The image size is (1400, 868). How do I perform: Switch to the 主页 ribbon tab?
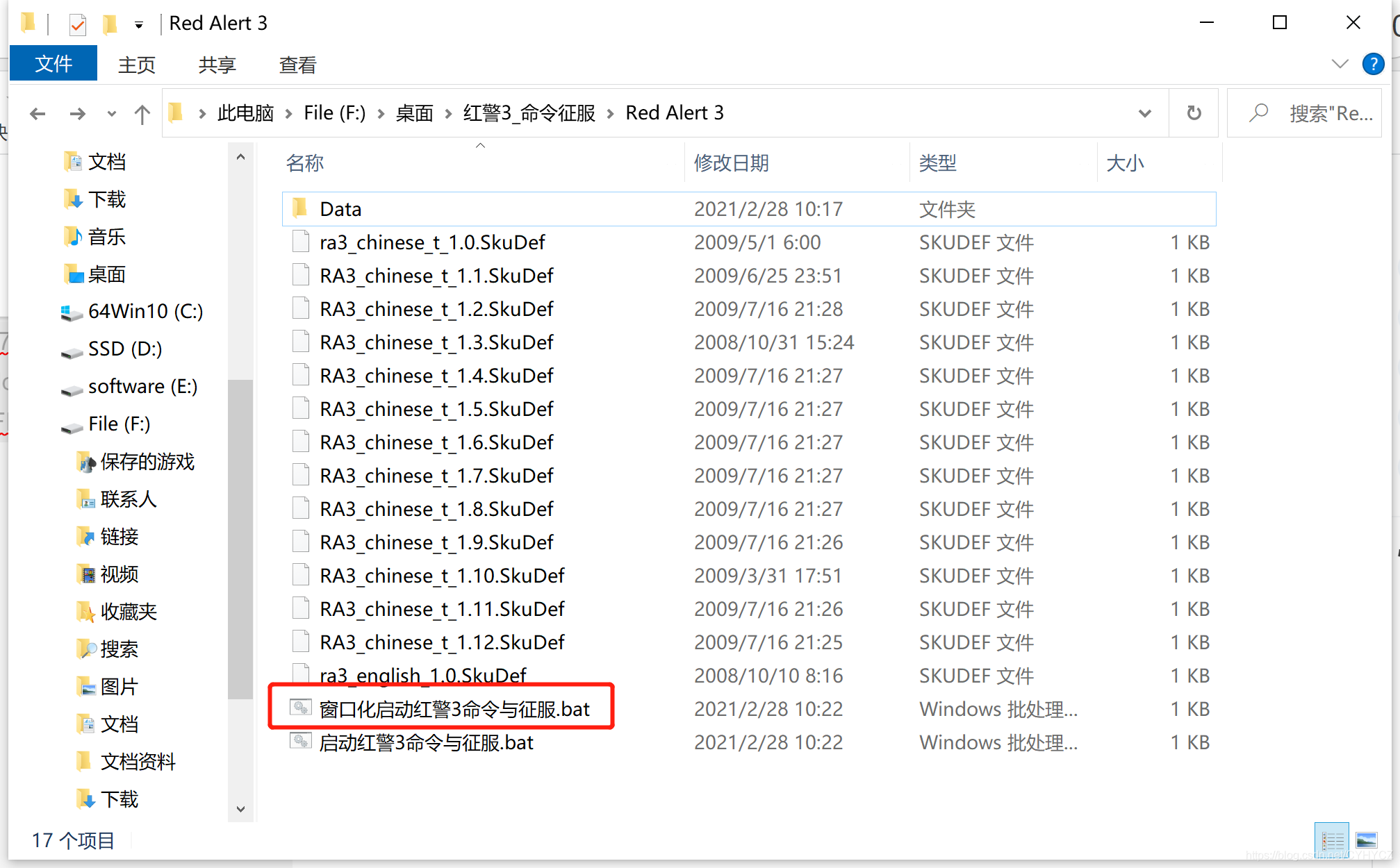tap(137, 65)
